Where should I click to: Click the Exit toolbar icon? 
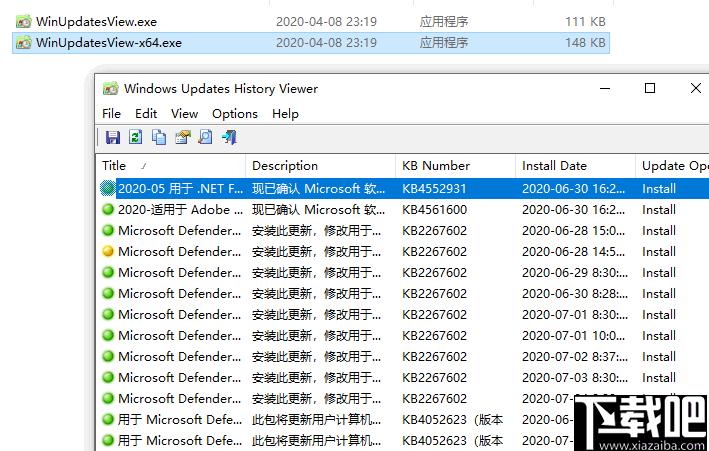229,137
